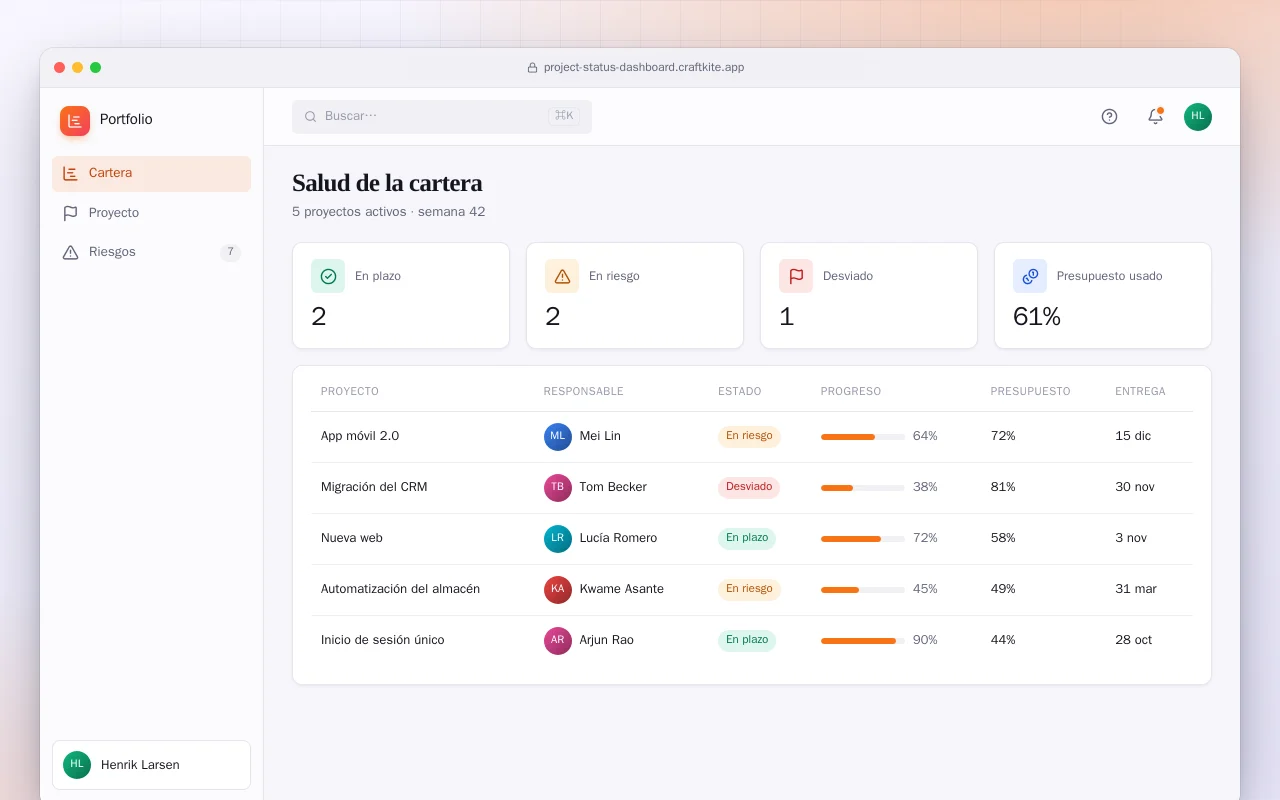Click the En plazo checkmark card icon
The width and height of the screenshot is (1280, 800).
[328, 276]
